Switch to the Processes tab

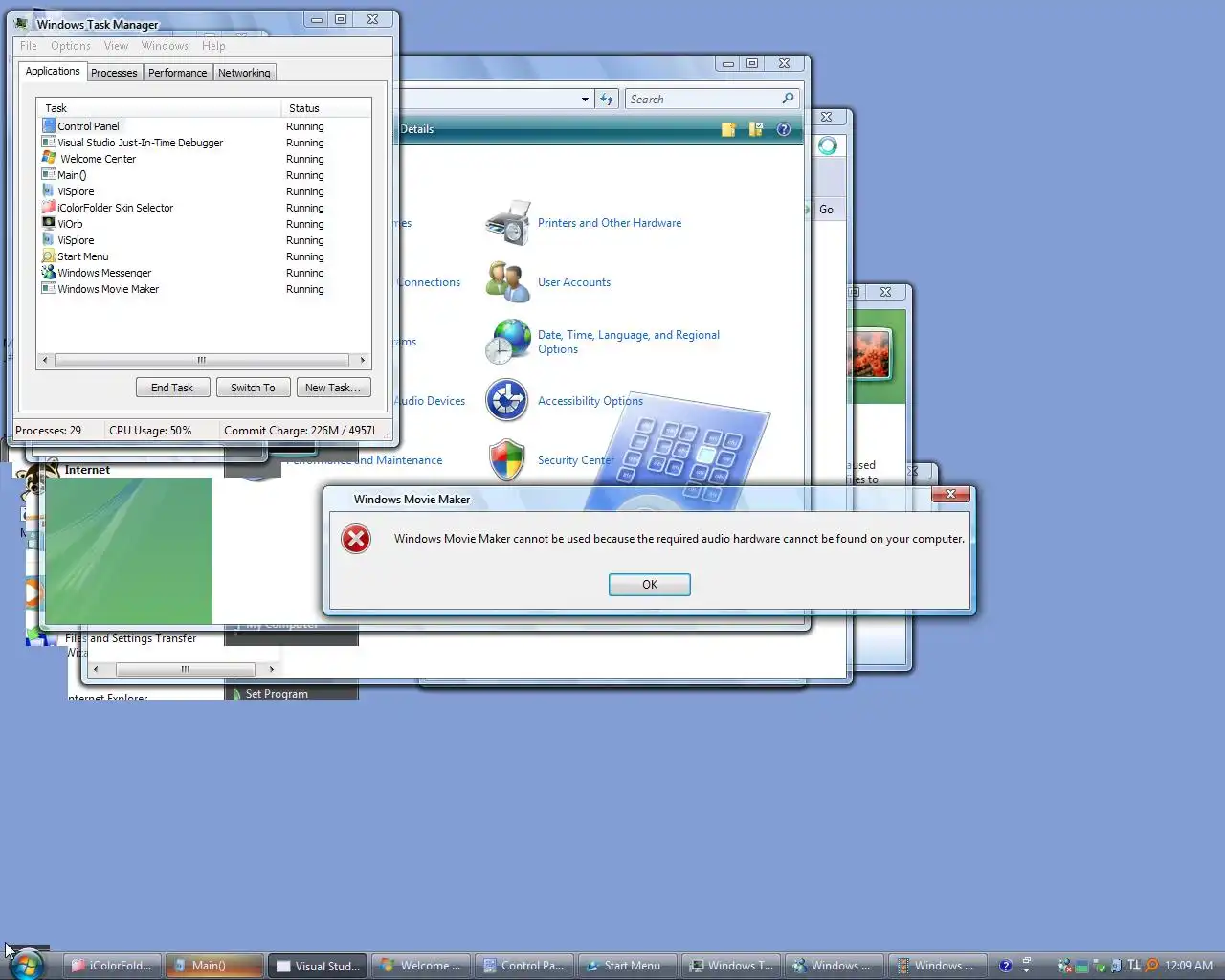tap(114, 73)
